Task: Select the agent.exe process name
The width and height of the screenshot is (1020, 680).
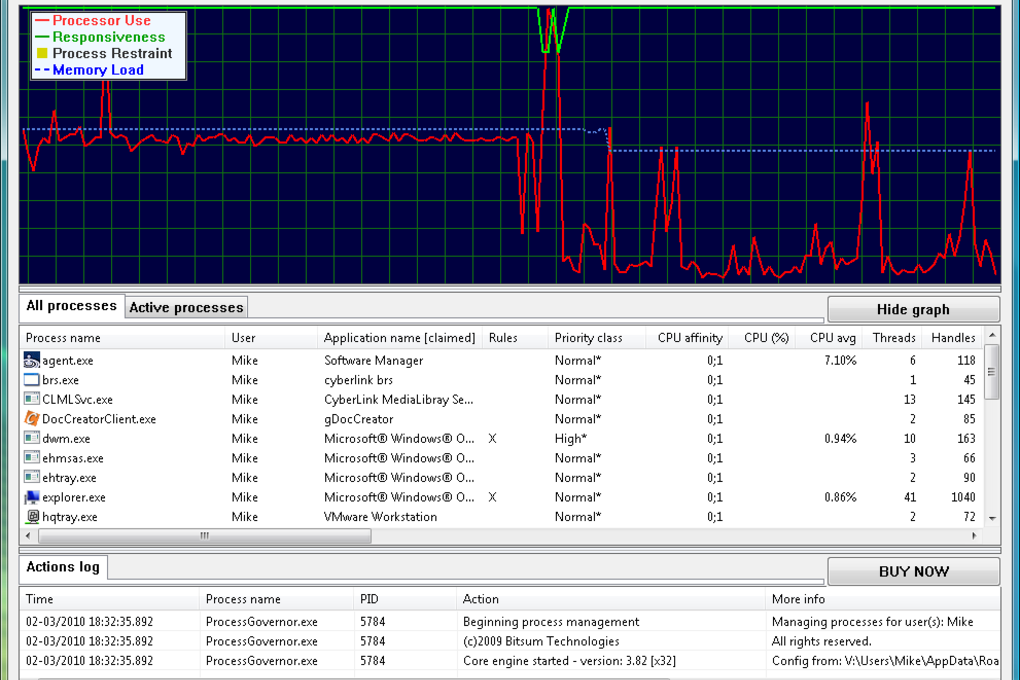Action: pos(68,360)
